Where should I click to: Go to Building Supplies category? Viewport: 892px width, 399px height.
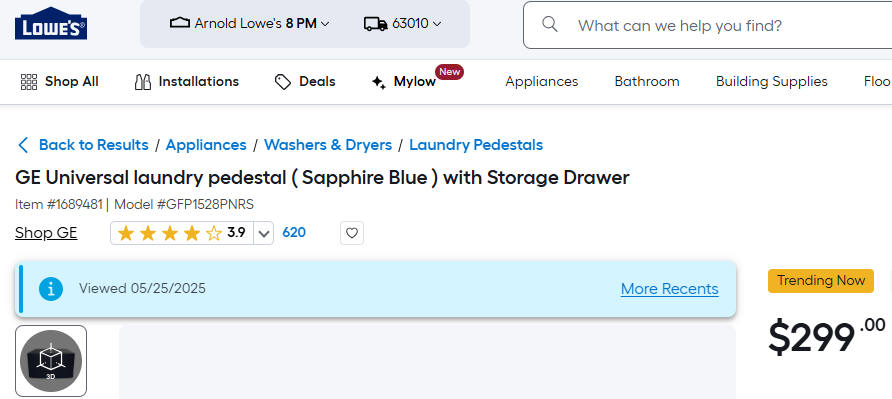[771, 82]
